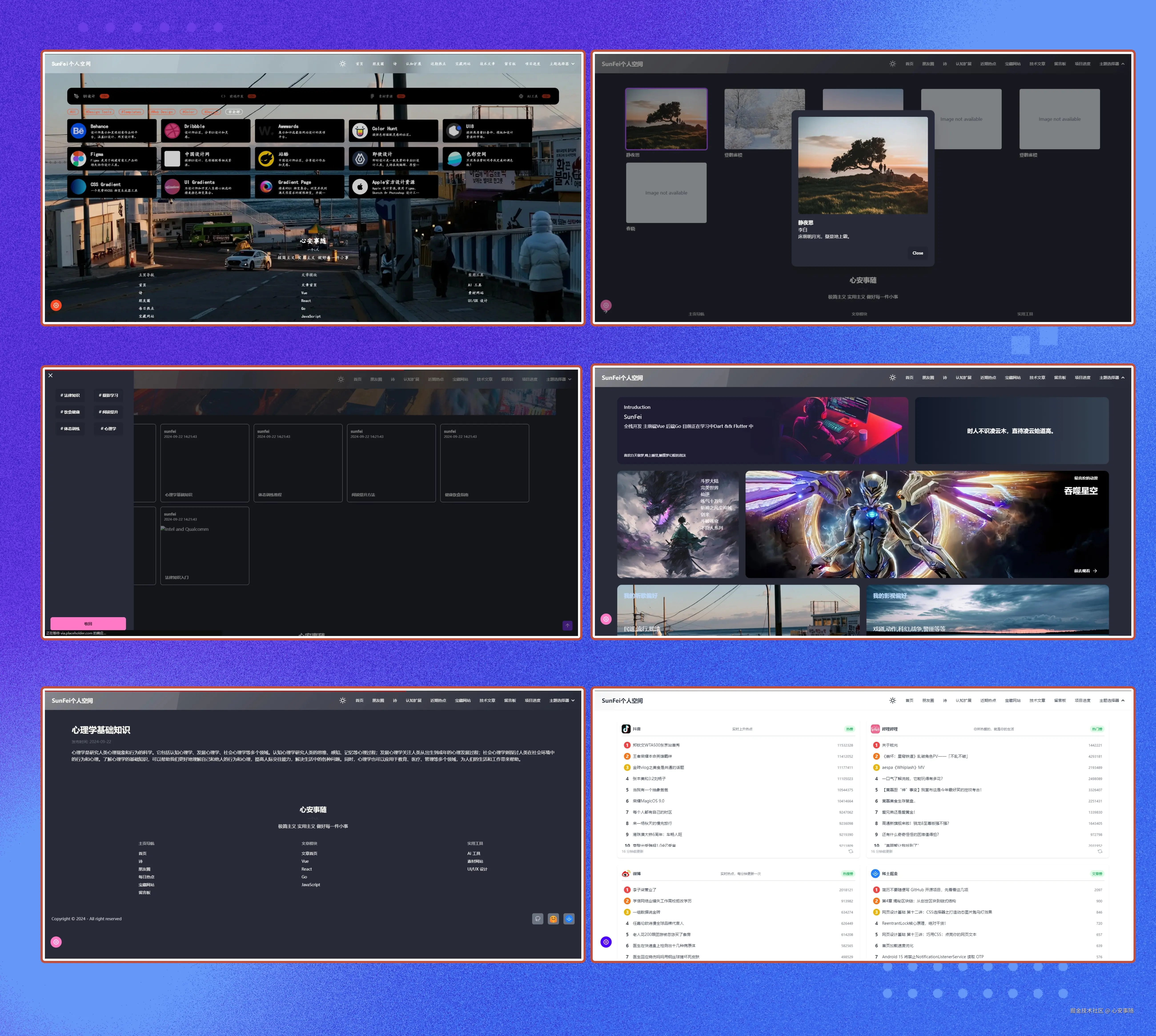Screen dimensions: 1156x1036
Task: Refresh the 抖音 hot list
Action: click(x=851, y=852)
